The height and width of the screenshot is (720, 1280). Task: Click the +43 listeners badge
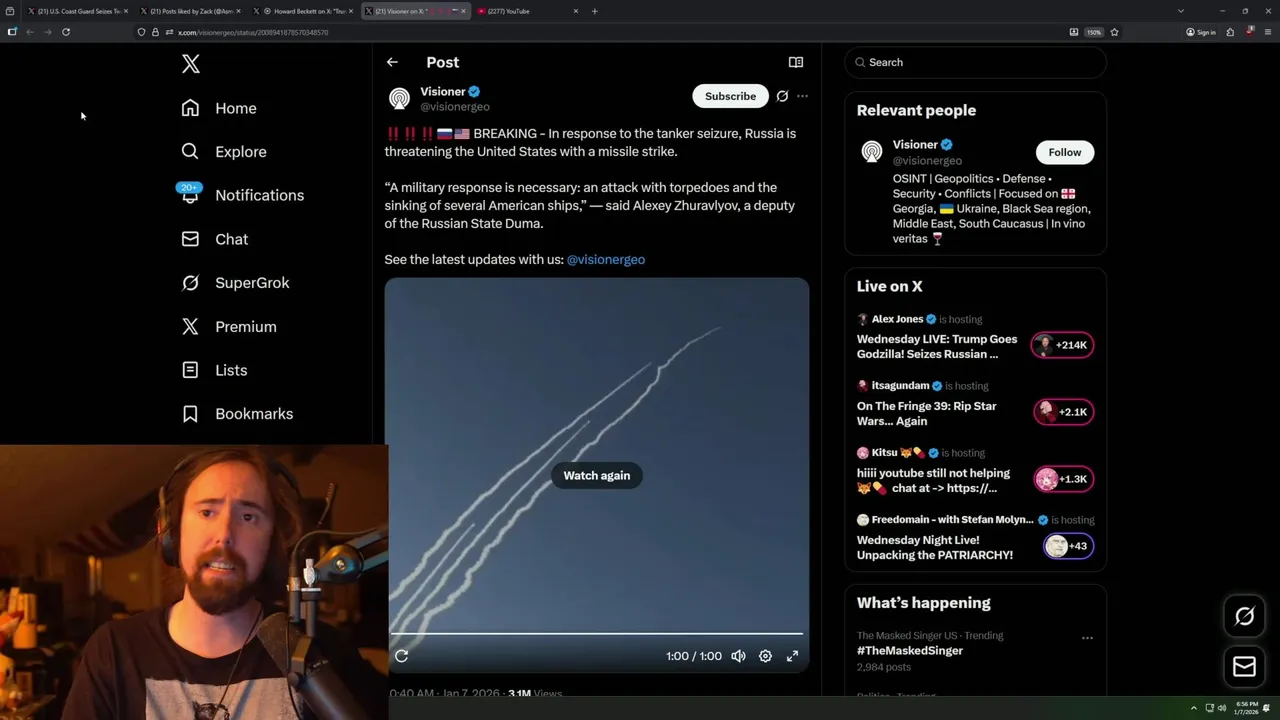click(x=1068, y=546)
